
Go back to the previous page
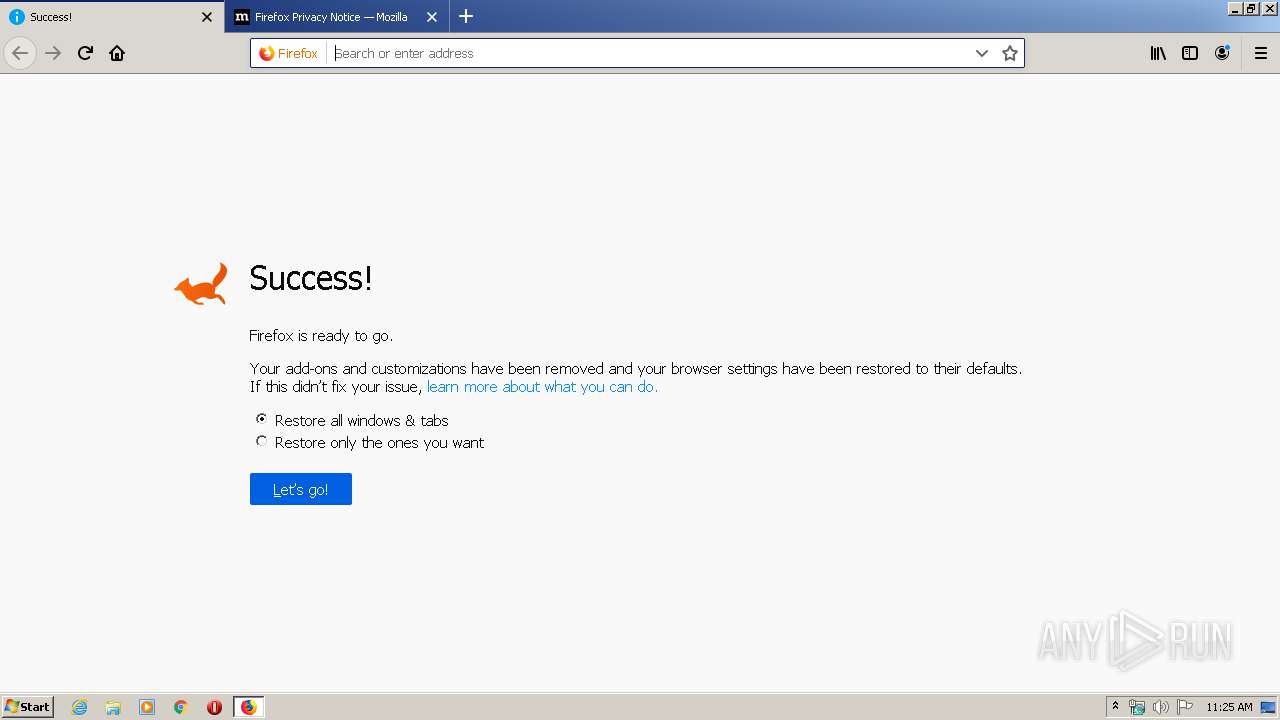20,53
